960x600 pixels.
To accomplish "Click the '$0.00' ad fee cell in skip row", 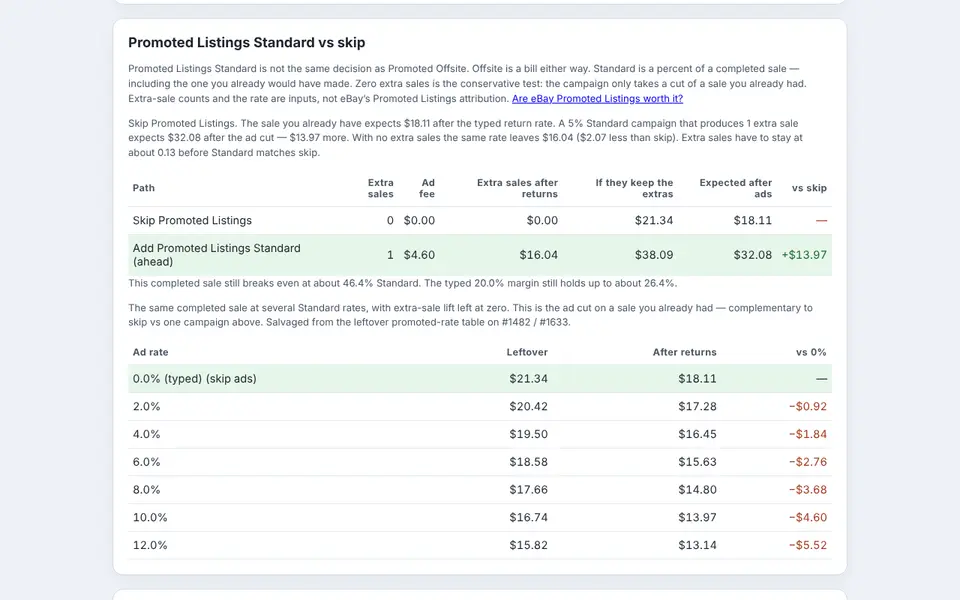I will 419,220.
